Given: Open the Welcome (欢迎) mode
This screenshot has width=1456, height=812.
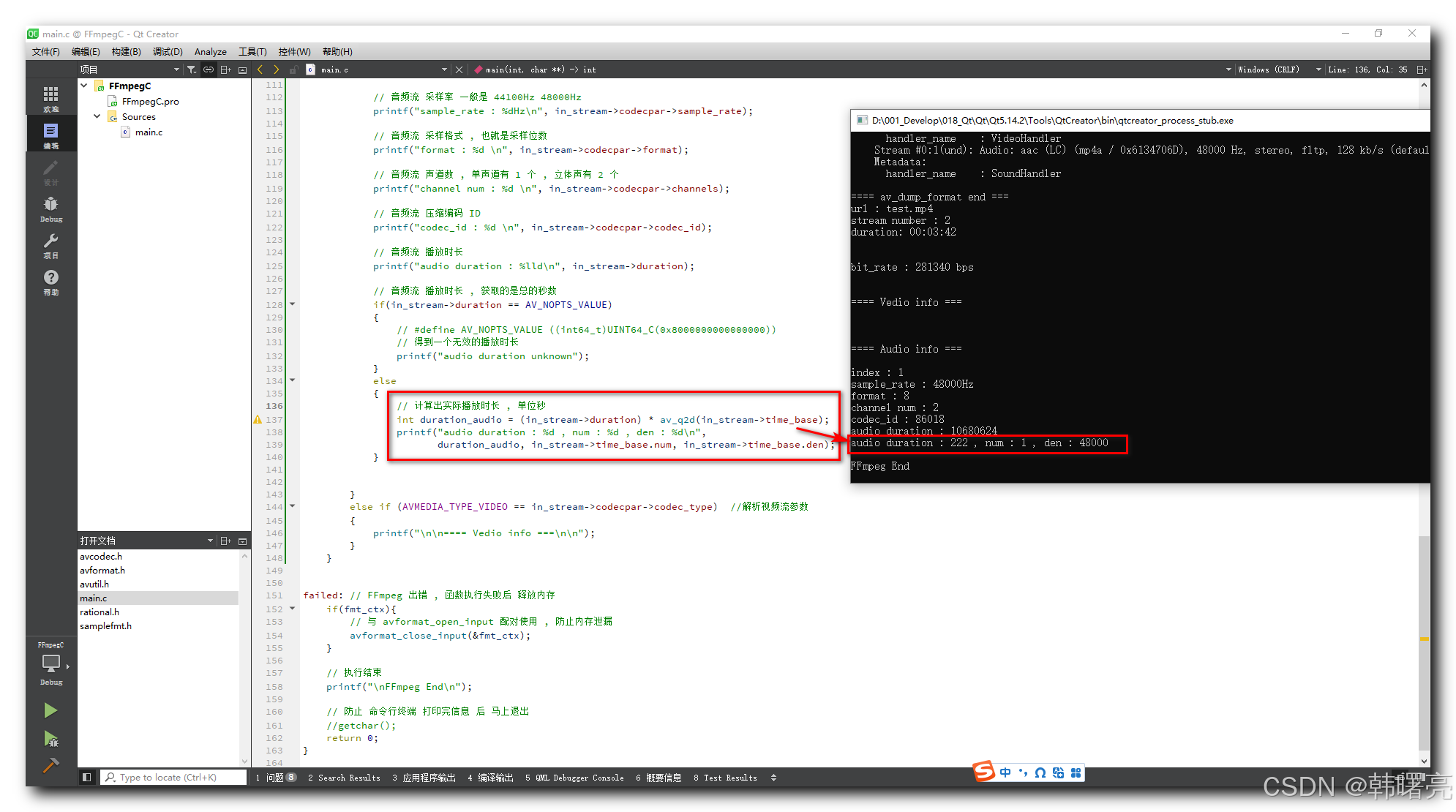Looking at the screenshot, I should [x=50, y=97].
